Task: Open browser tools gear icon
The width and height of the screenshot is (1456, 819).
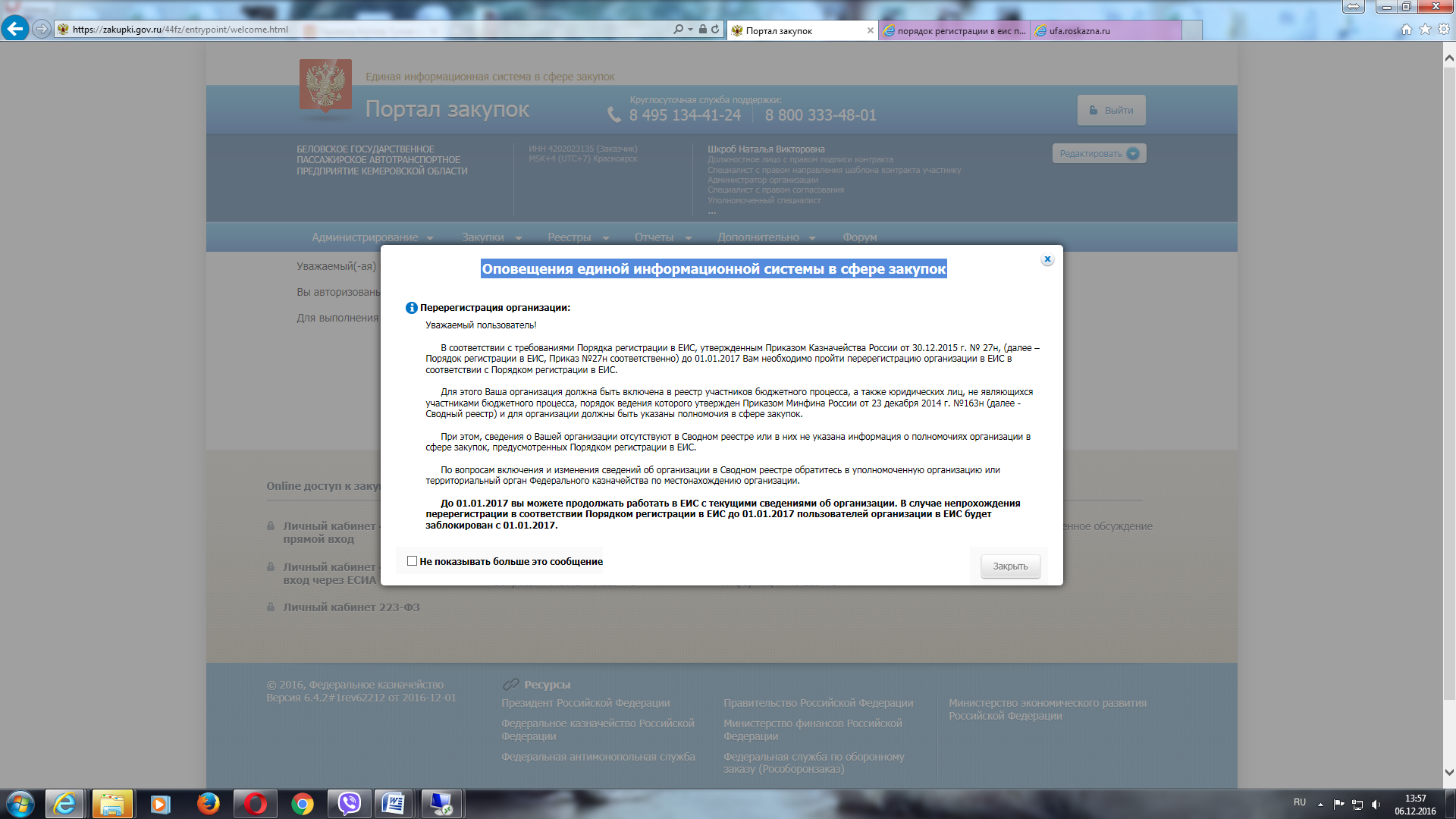Action: click(x=1444, y=30)
